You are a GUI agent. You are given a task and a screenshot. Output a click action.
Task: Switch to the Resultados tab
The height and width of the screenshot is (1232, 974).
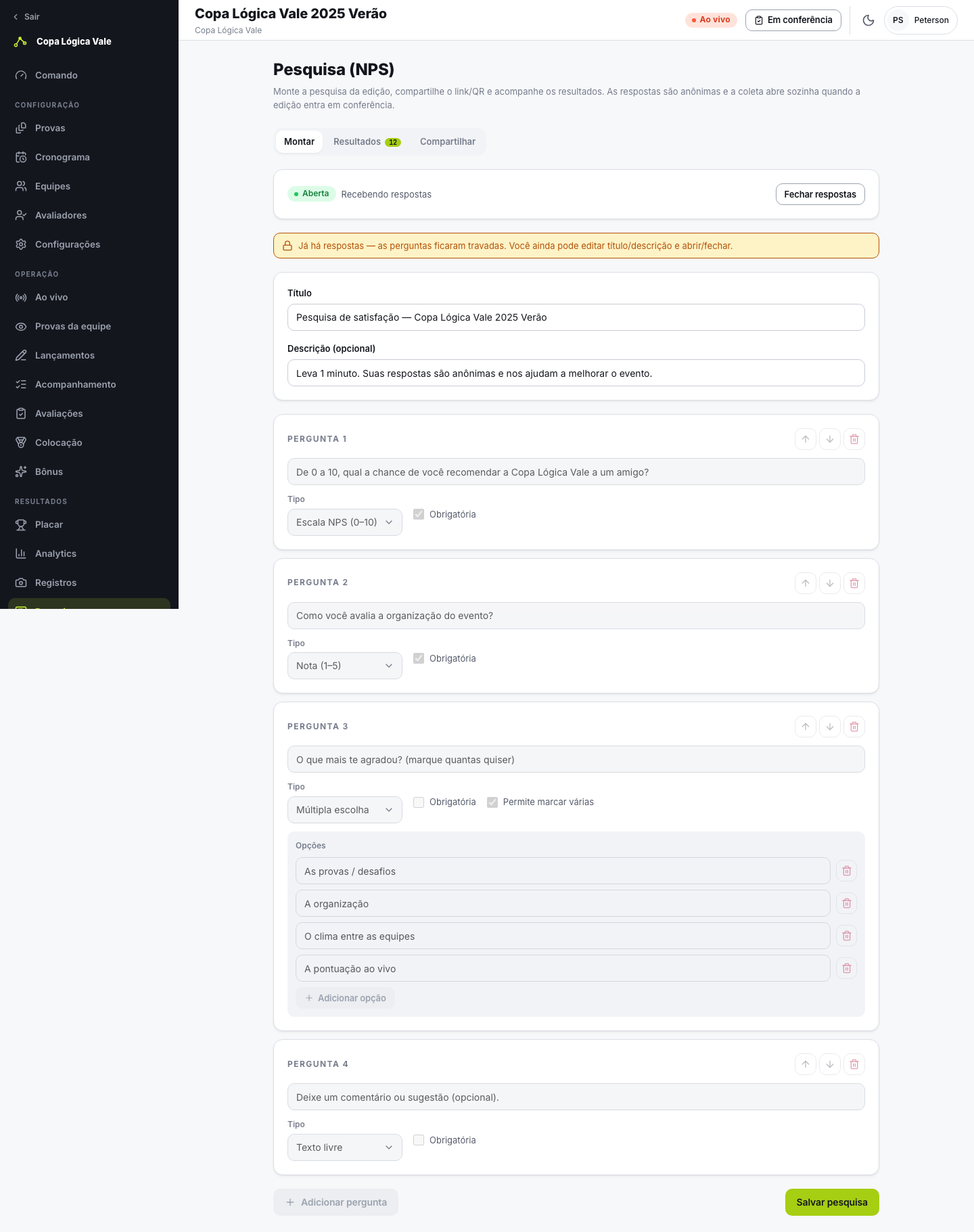coord(367,141)
